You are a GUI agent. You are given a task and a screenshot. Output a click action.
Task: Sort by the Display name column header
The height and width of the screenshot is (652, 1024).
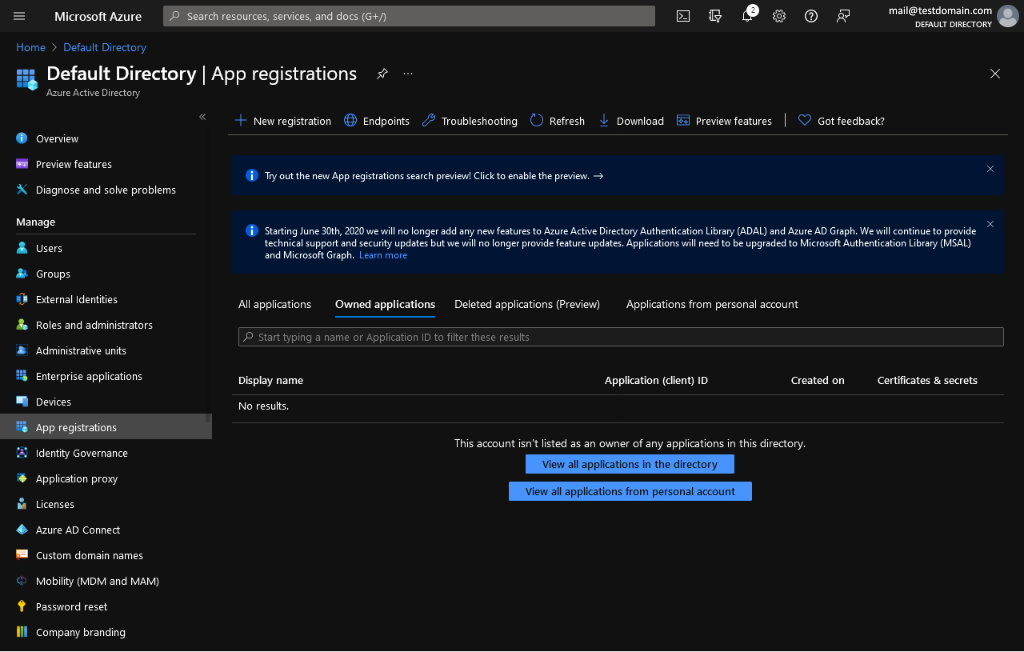tap(270, 380)
